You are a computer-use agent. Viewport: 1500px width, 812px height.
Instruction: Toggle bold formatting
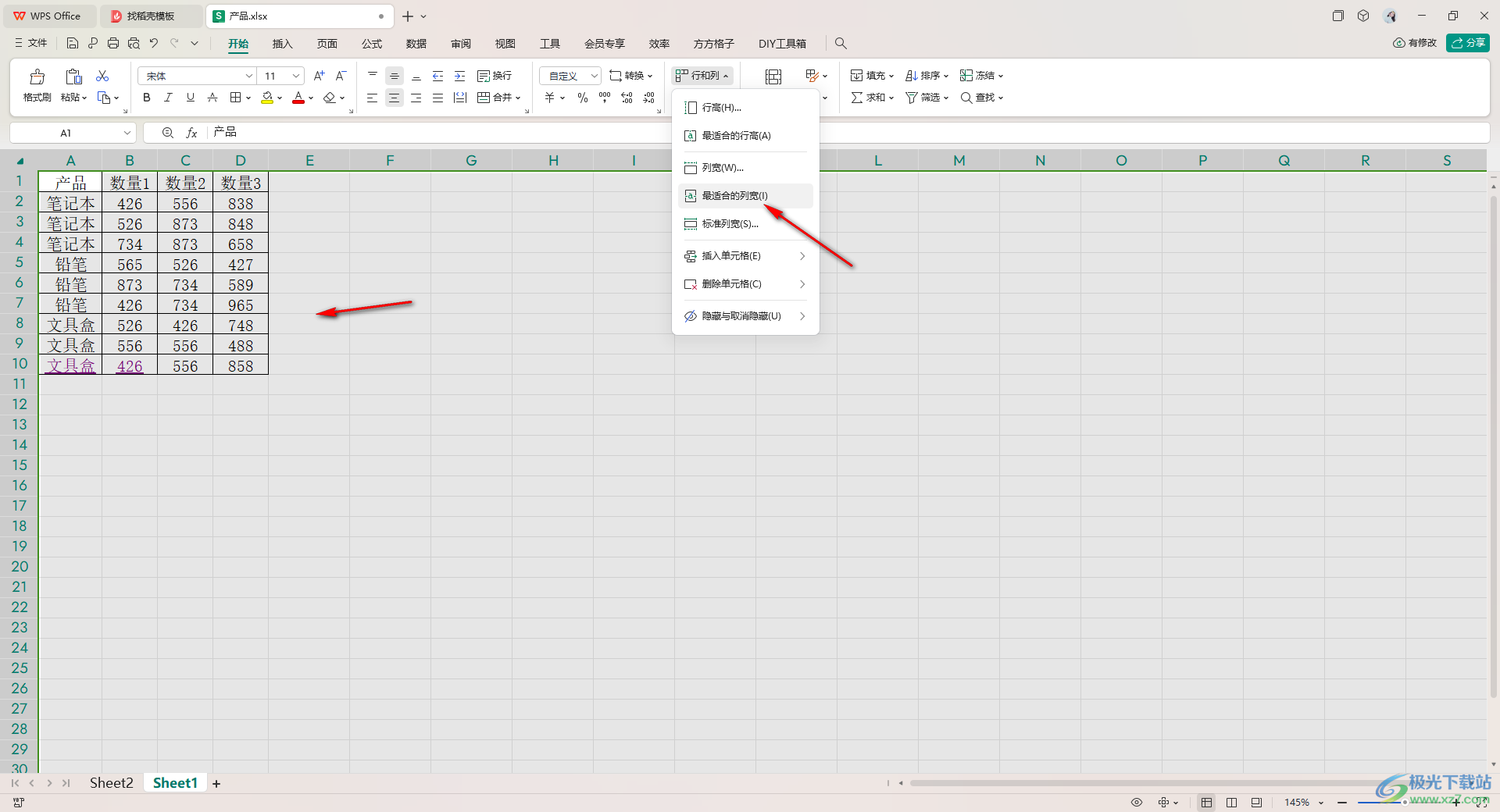pyautogui.click(x=147, y=98)
